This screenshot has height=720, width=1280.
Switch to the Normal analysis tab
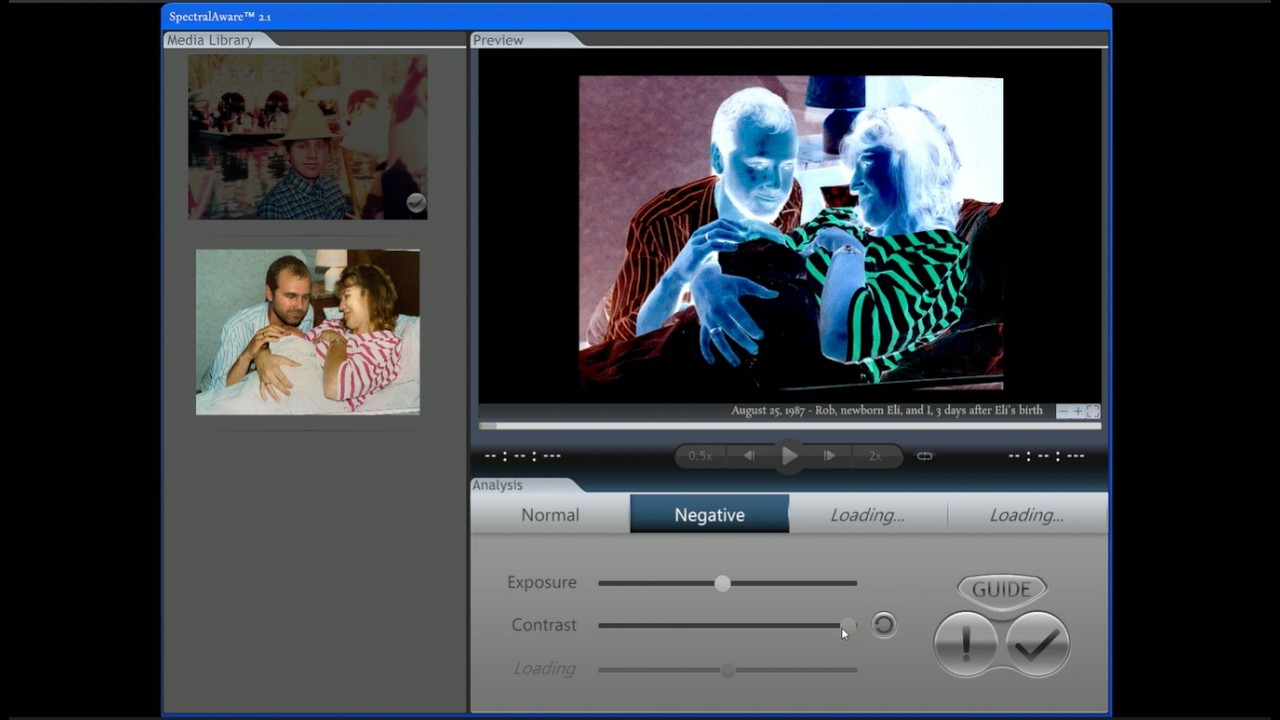(550, 515)
